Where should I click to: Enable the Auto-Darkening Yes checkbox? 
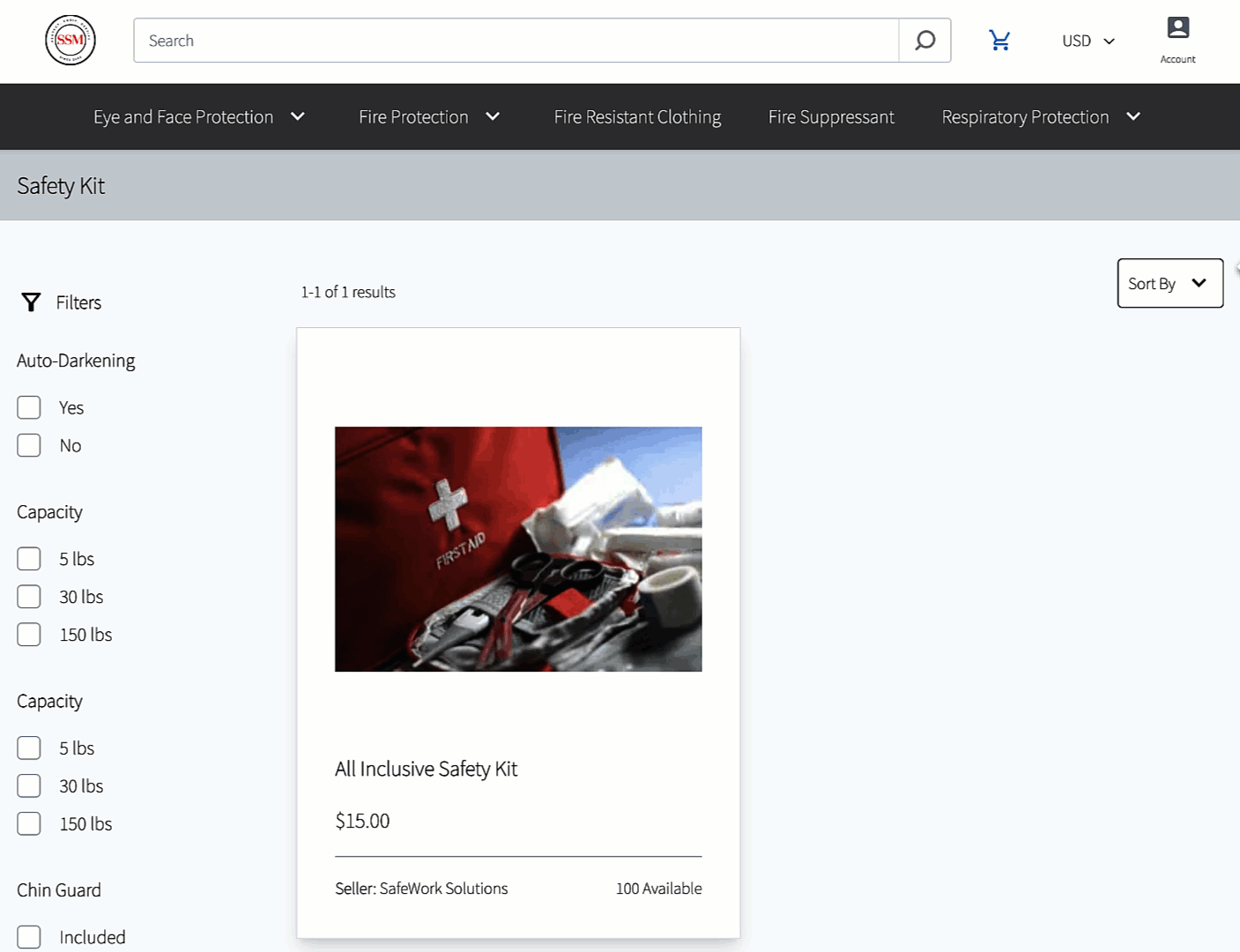29,407
